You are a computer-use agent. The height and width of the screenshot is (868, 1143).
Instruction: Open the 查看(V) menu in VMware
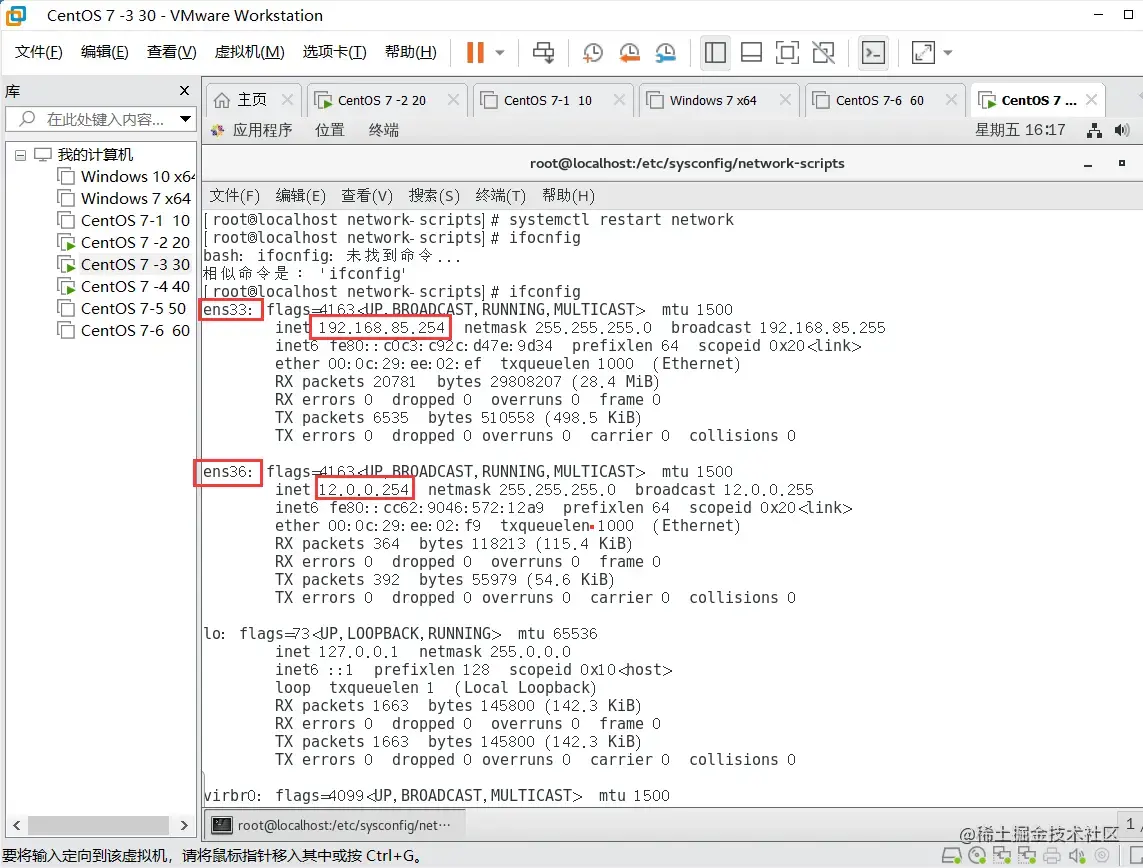pyautogui.click(x=171, y=52)
